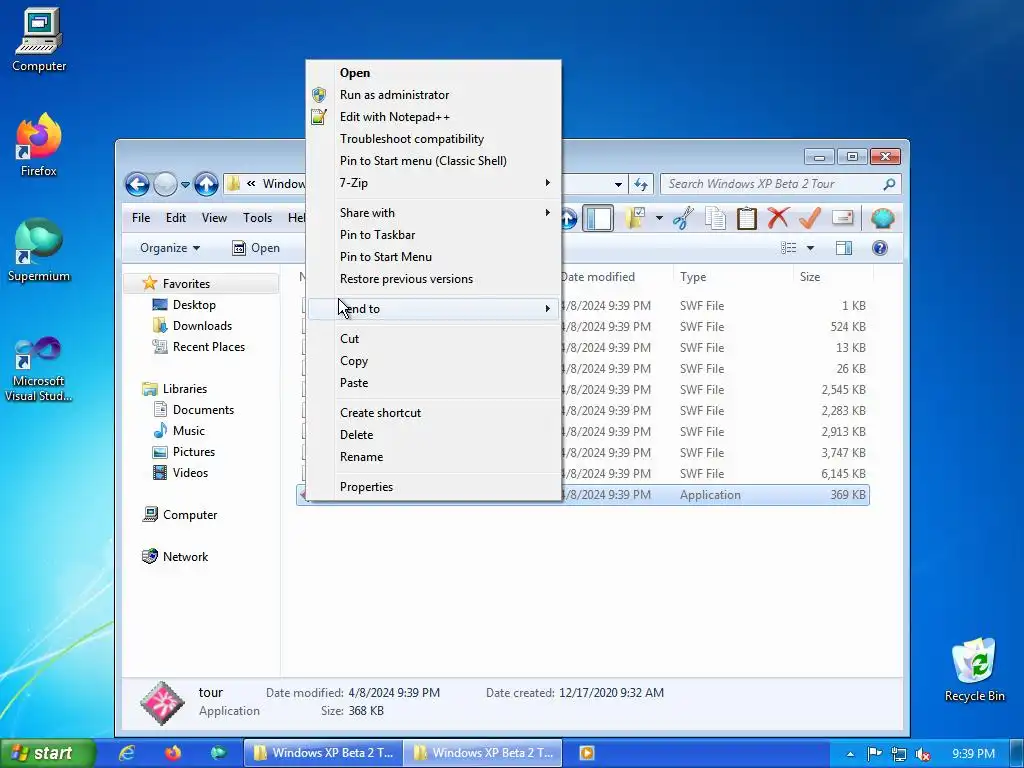Image resolution: width=1024 pixels, height=768 pixels.
Task: Open Classic Shell settings shell icon
Action: 882,218
